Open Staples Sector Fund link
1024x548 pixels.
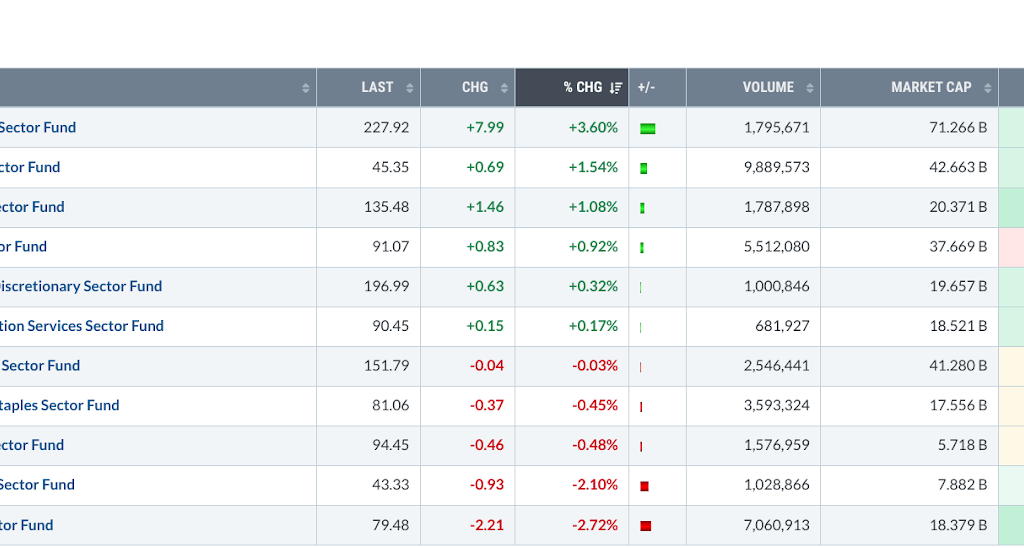point(59,405)
